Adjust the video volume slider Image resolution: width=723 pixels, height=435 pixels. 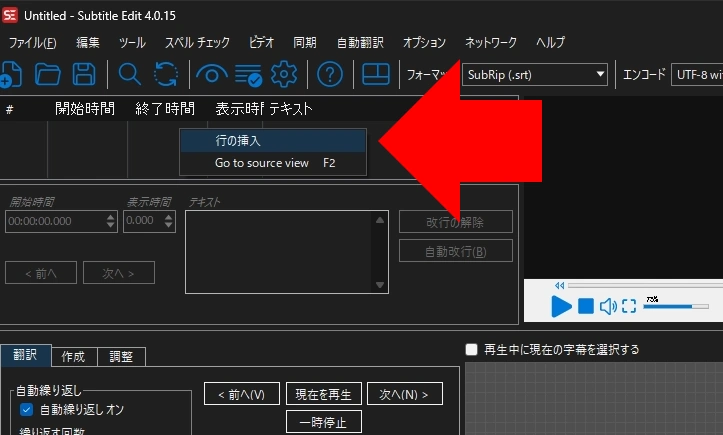[676, 306]
